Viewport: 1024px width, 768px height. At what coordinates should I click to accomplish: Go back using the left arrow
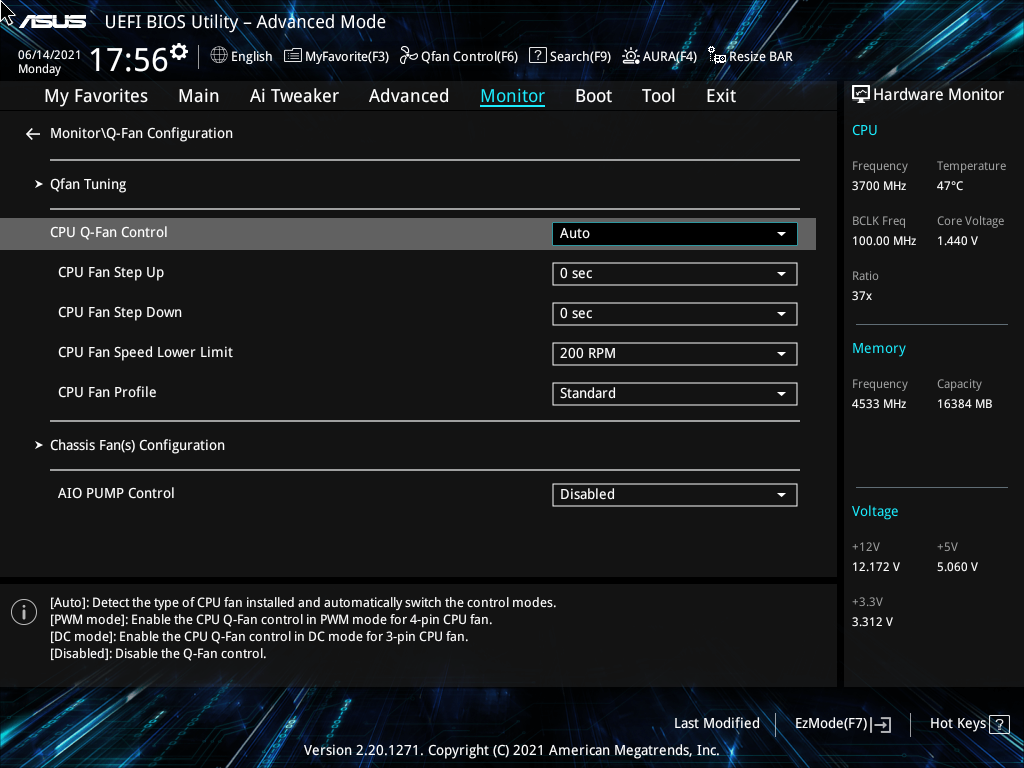point(33,134)
